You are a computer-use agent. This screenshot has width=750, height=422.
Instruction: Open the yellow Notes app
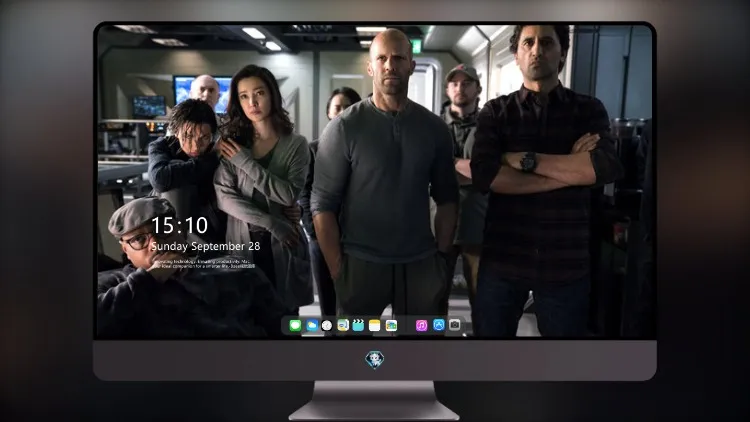click(x=375, y=325)
